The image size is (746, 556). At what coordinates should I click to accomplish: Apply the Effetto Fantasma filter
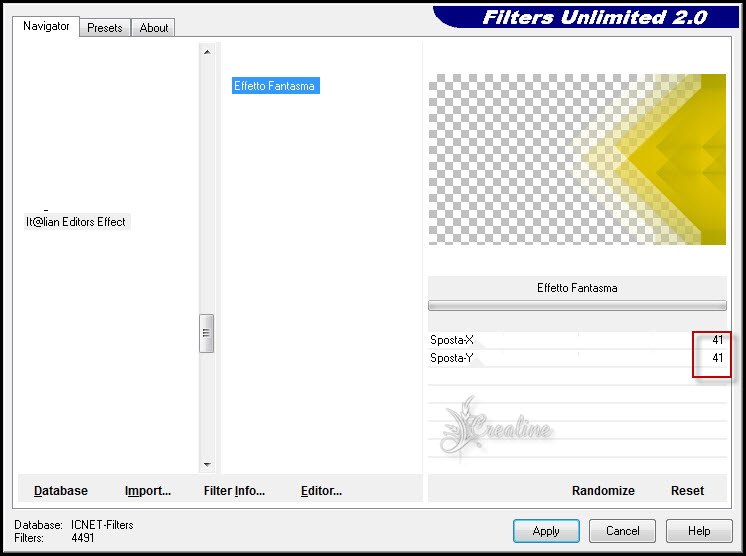[x=546, y=531]
